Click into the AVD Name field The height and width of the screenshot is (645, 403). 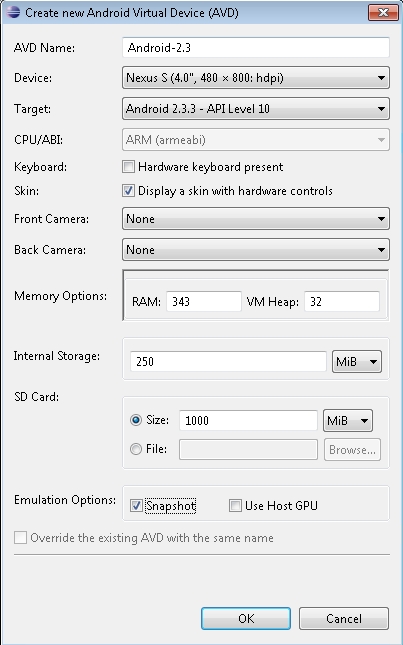pyautogui.click(x=256, y=48)
